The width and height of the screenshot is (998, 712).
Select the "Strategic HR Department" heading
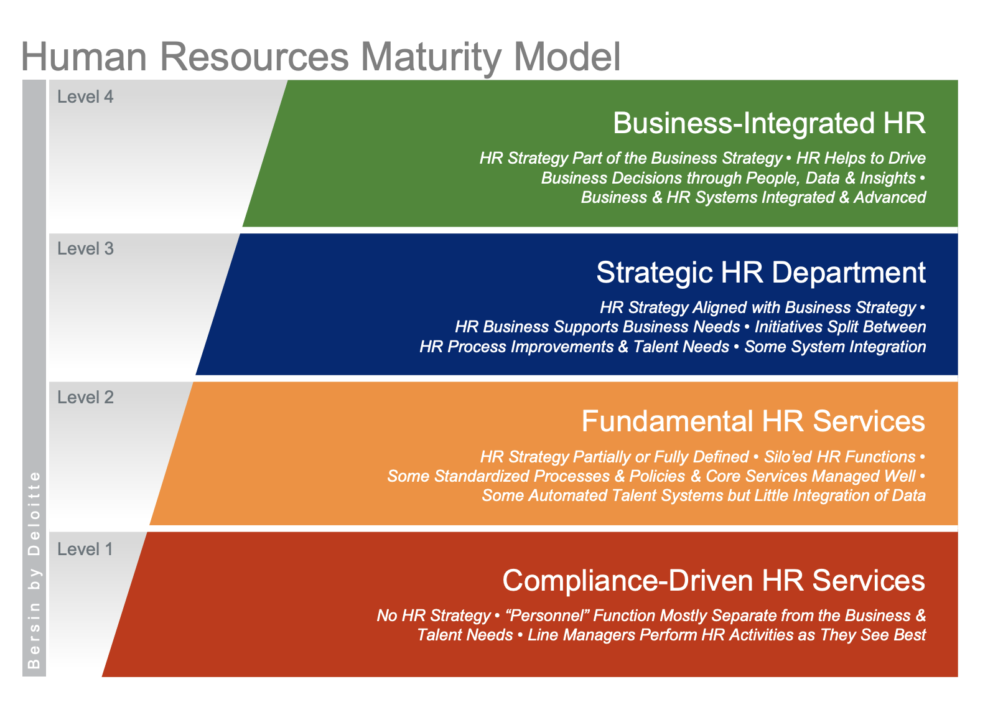click(760, 272)
